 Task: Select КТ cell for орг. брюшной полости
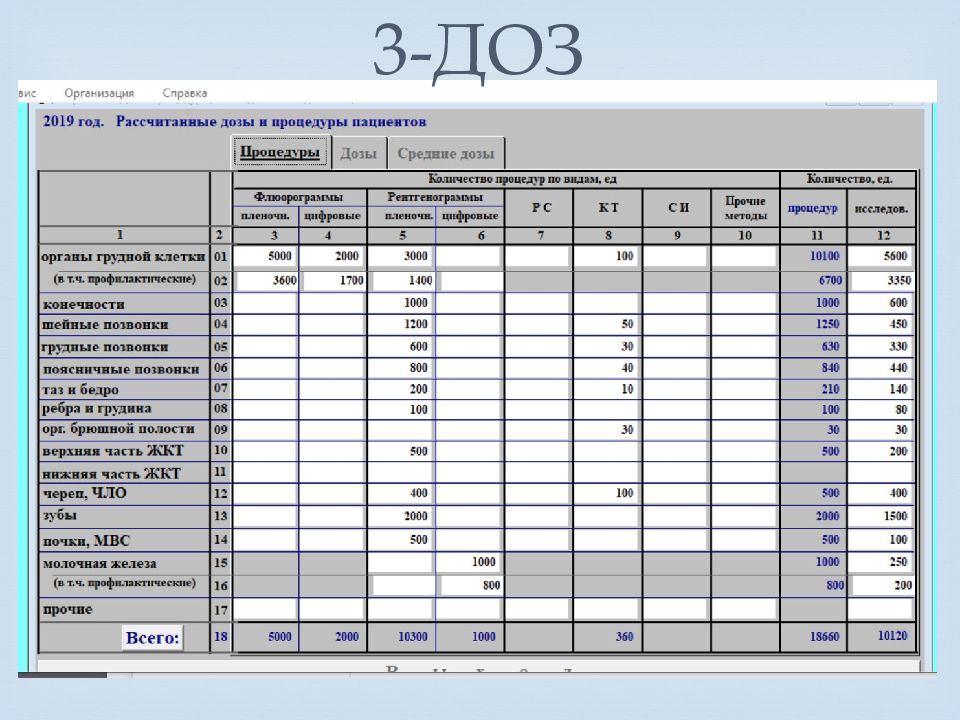pos(606,430)
